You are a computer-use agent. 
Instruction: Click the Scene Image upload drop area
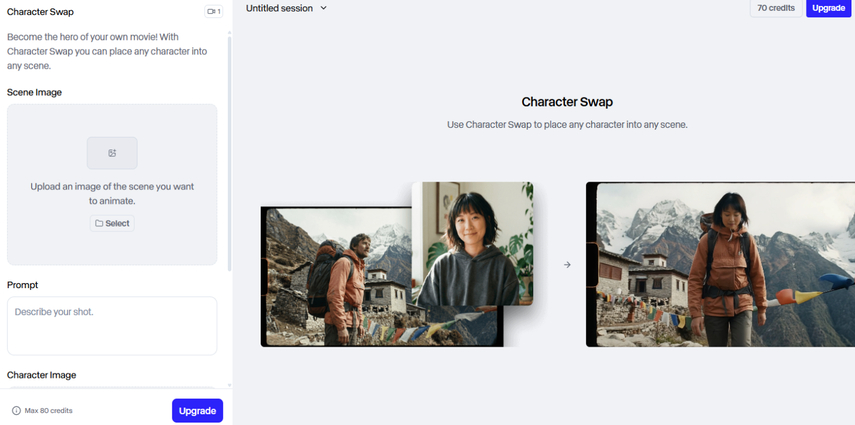click(x=112, y=185)
